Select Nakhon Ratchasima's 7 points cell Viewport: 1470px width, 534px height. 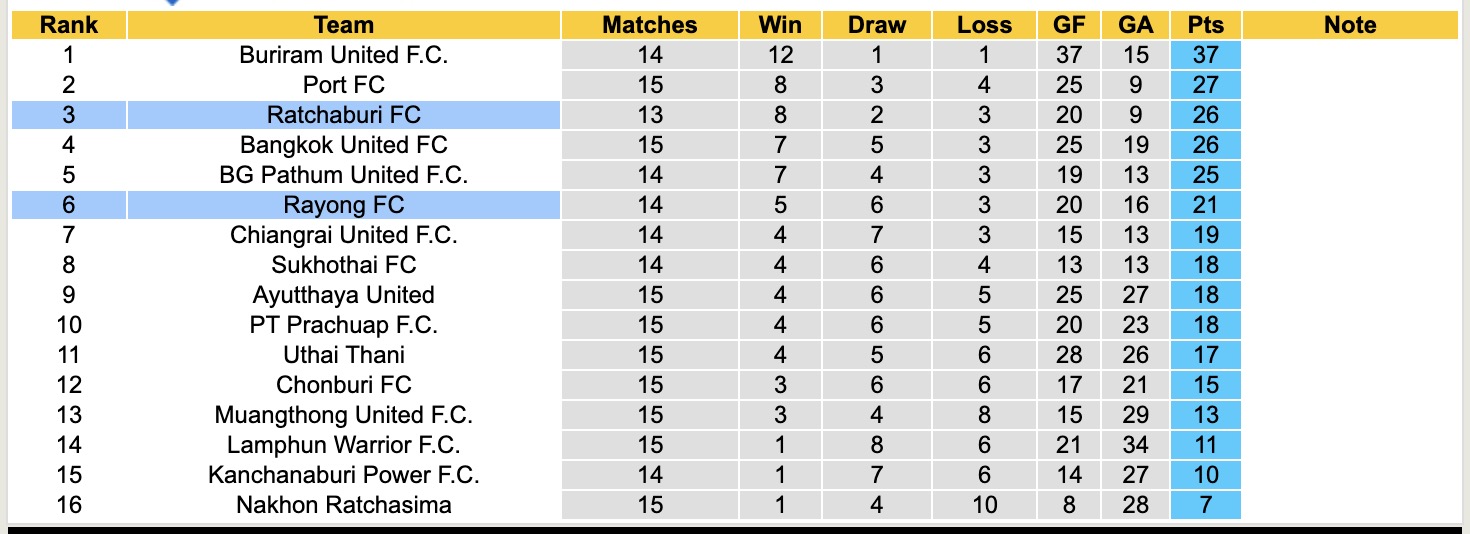coord(1206,505)
